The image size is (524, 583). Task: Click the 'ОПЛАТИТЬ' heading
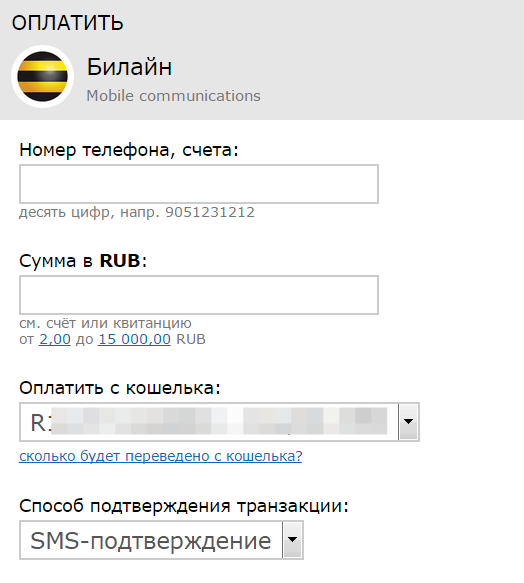click(x=67, y=23)
